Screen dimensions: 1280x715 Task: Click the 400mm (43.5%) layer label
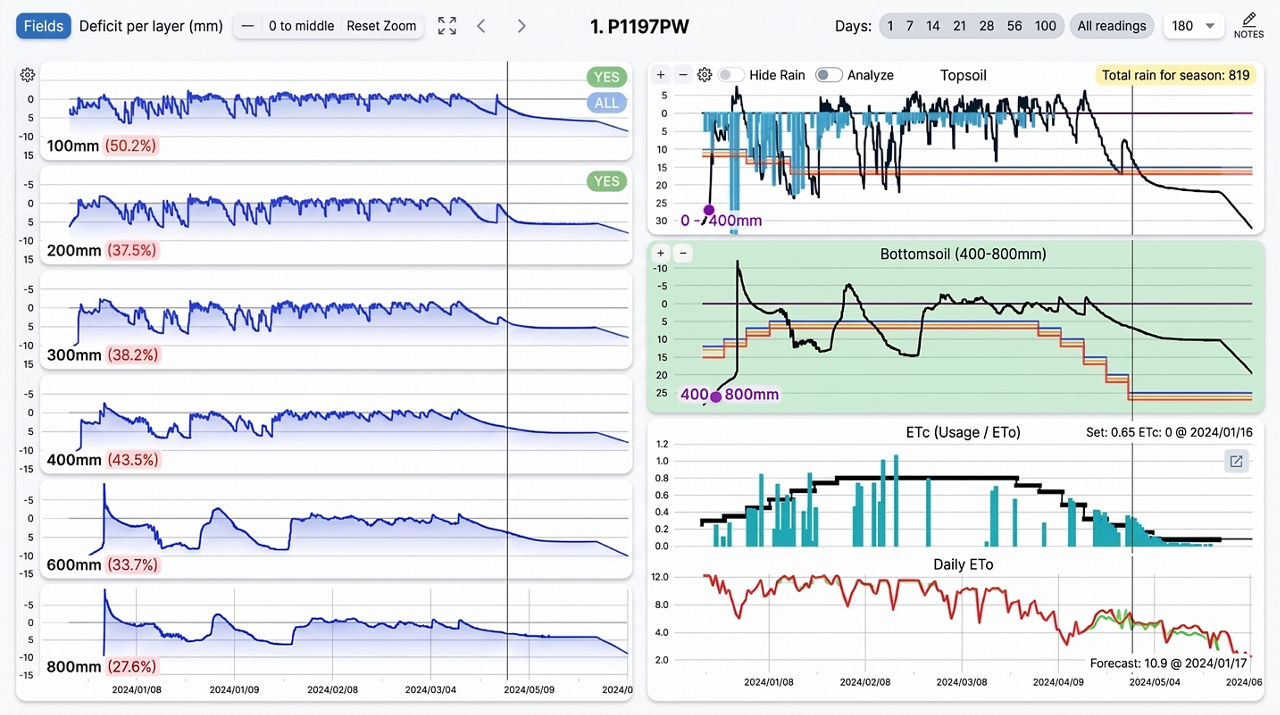102,460
